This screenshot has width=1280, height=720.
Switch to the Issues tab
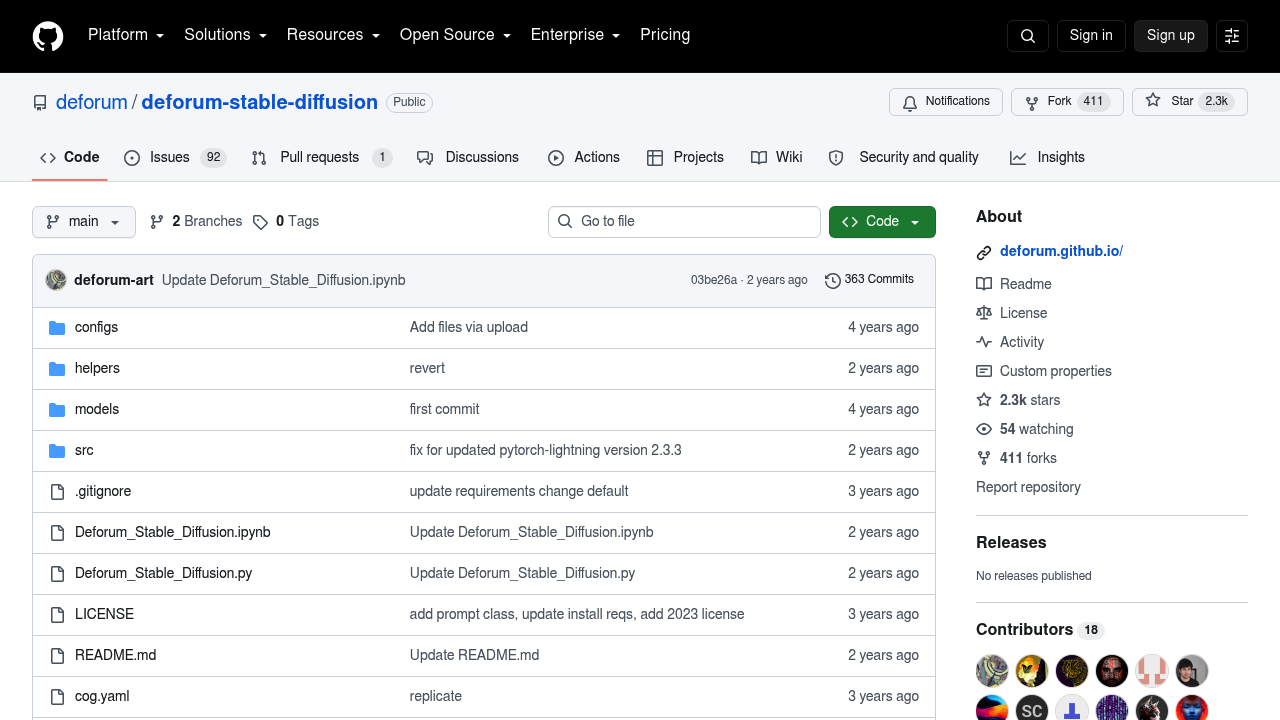(175, 158)
